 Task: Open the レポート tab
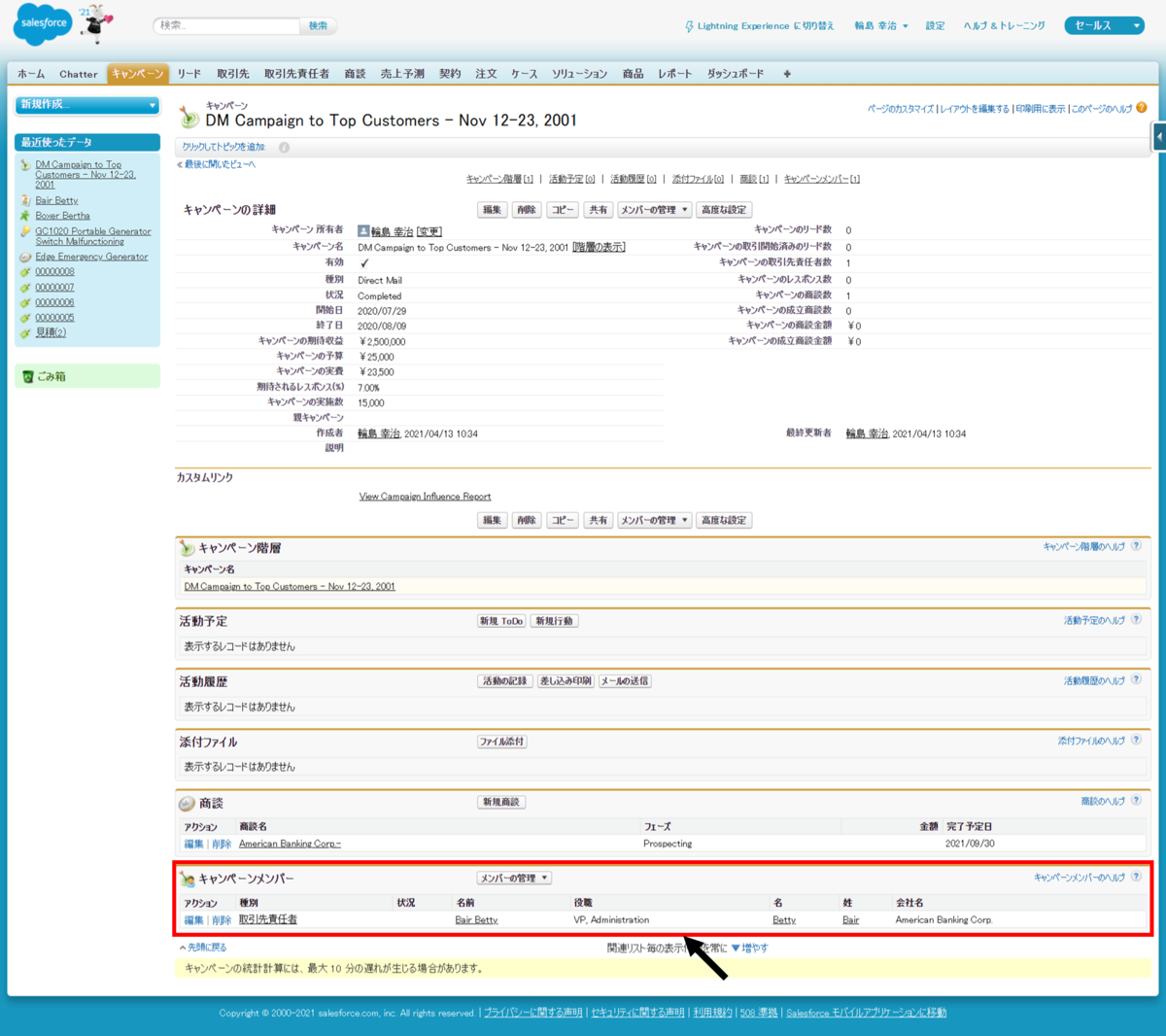[x=674, y=74]
